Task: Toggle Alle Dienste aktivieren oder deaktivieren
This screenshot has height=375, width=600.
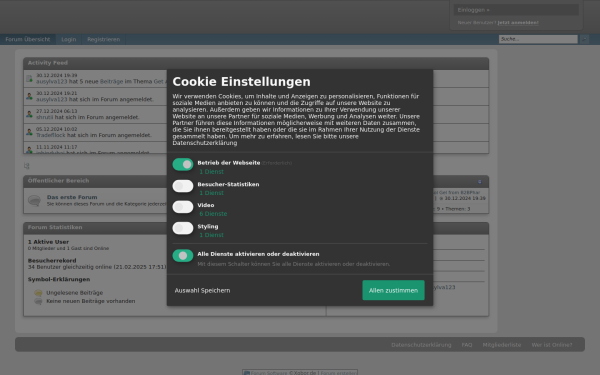Action: [183, 256]
